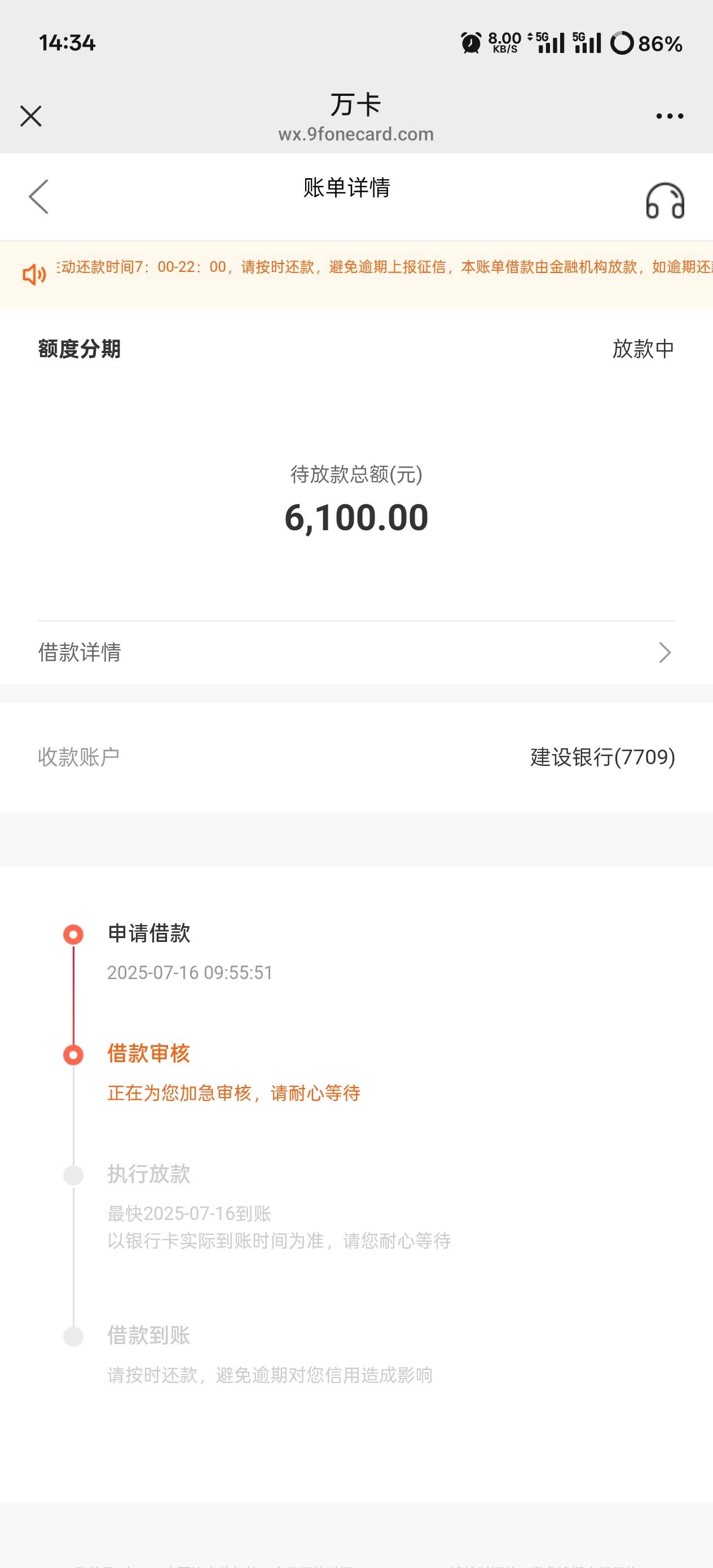Tap the orange speaker announcement icon
Screen dimensions: 713x1568
click(x=34, y=275)
